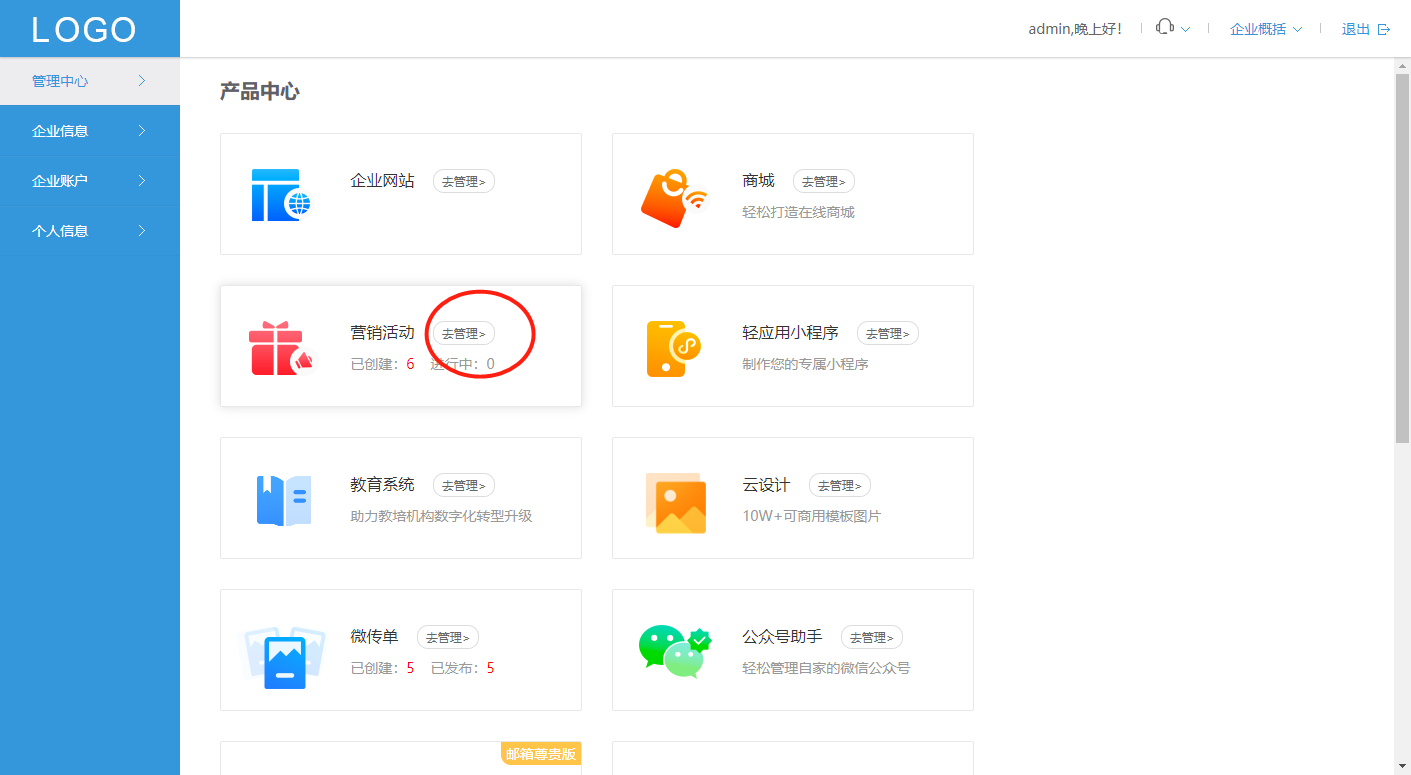This screenshot has height=775, width=1411.
Task: Click 去管理 for 云设计
Action: pos(840,486)
